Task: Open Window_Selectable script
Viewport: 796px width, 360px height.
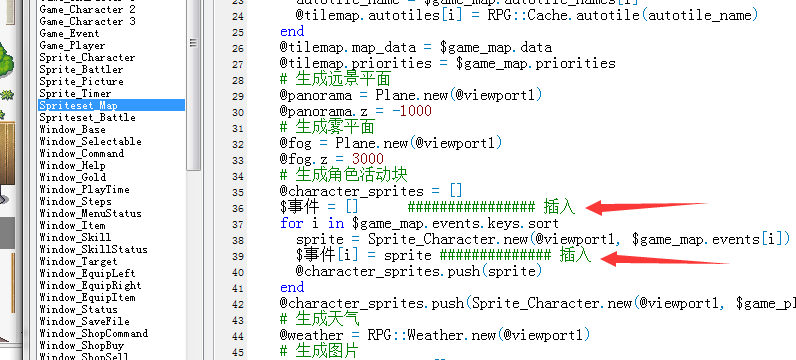Action: click(x=90, y=141)
